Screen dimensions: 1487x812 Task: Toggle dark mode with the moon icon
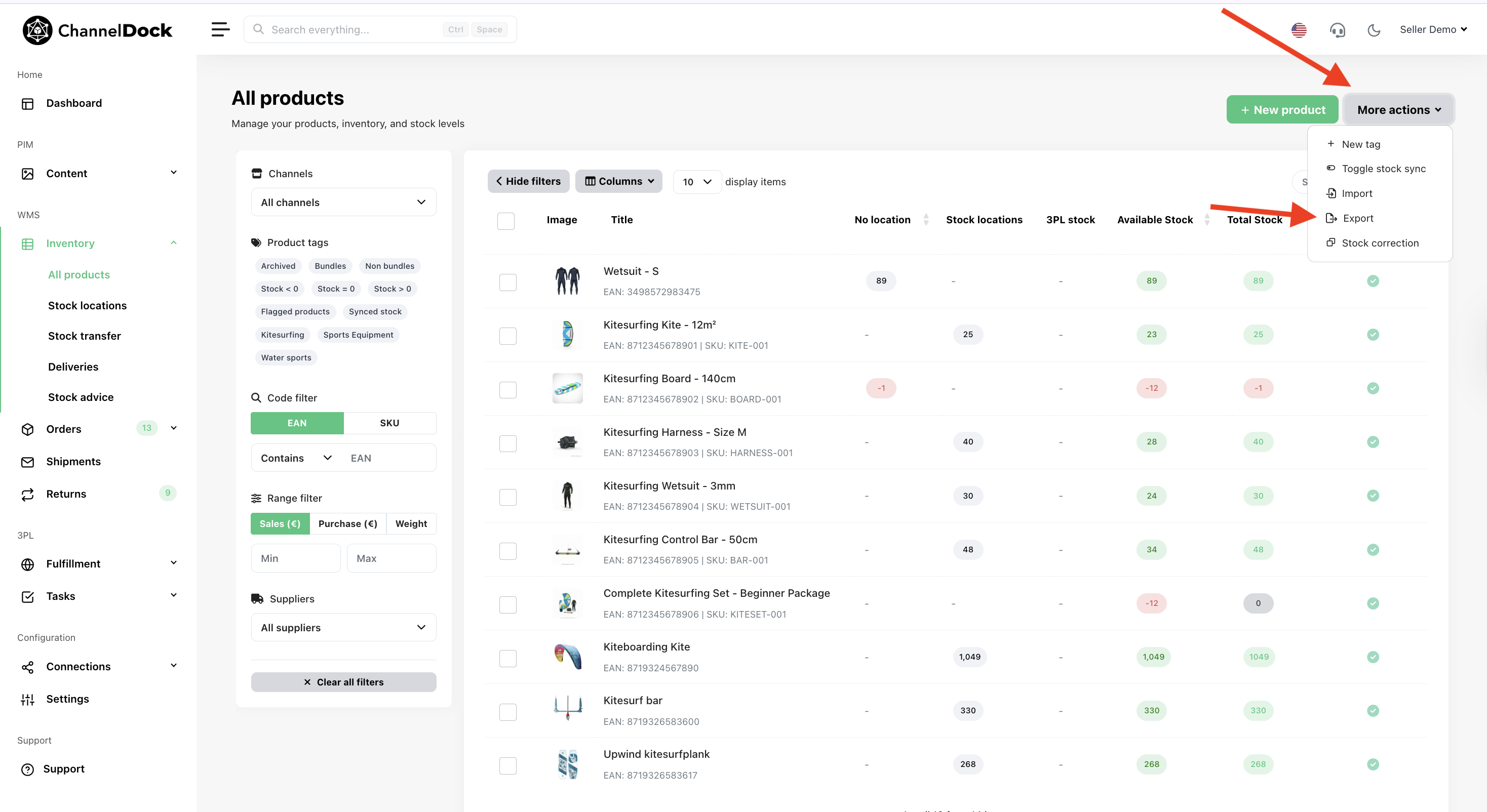1374,30
